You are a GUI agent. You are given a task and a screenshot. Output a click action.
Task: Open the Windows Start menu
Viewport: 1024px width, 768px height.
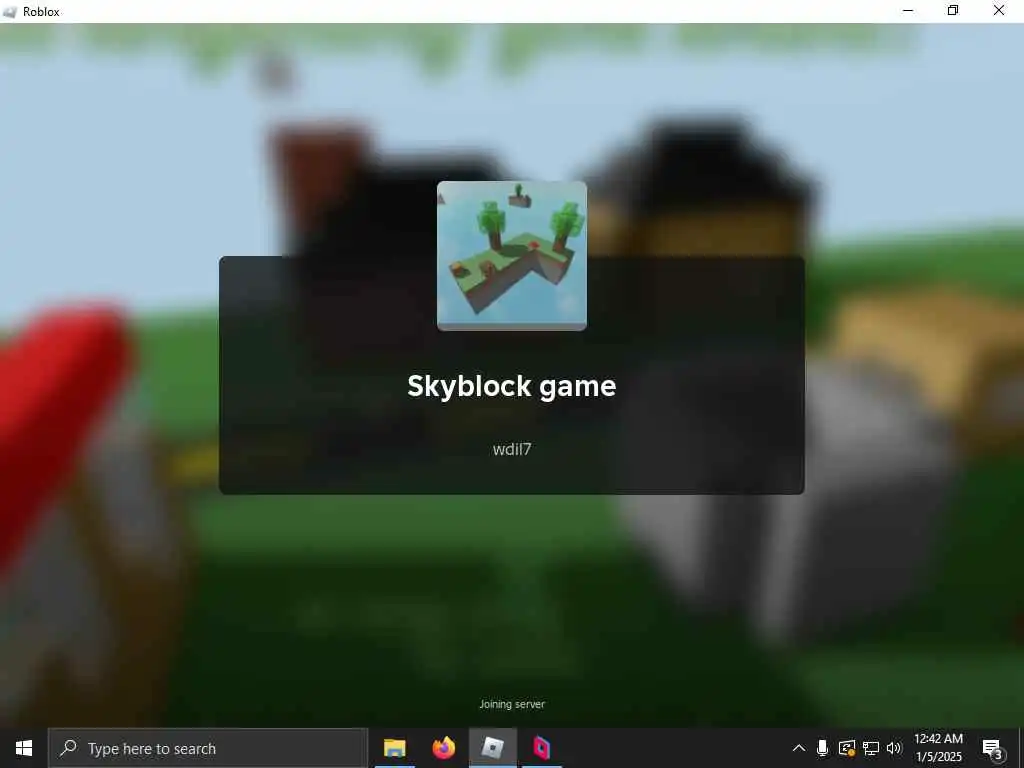[24, 748]
